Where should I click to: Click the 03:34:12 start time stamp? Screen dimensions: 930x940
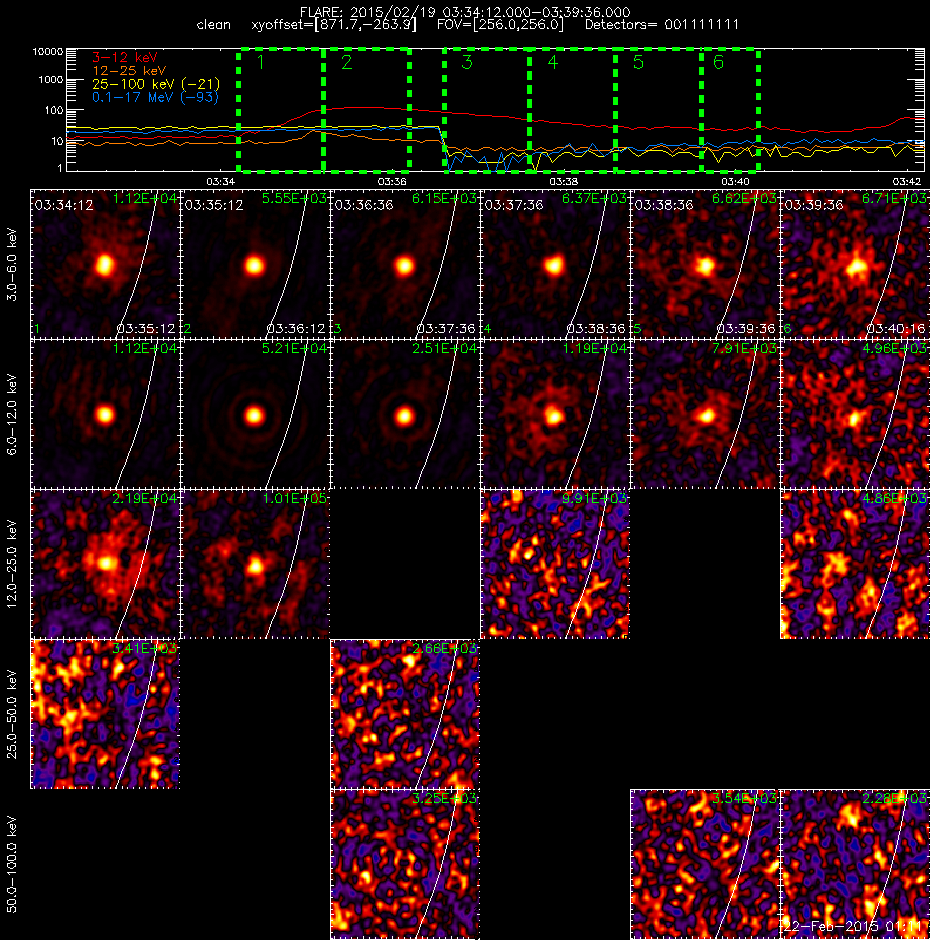click(64, 205)
